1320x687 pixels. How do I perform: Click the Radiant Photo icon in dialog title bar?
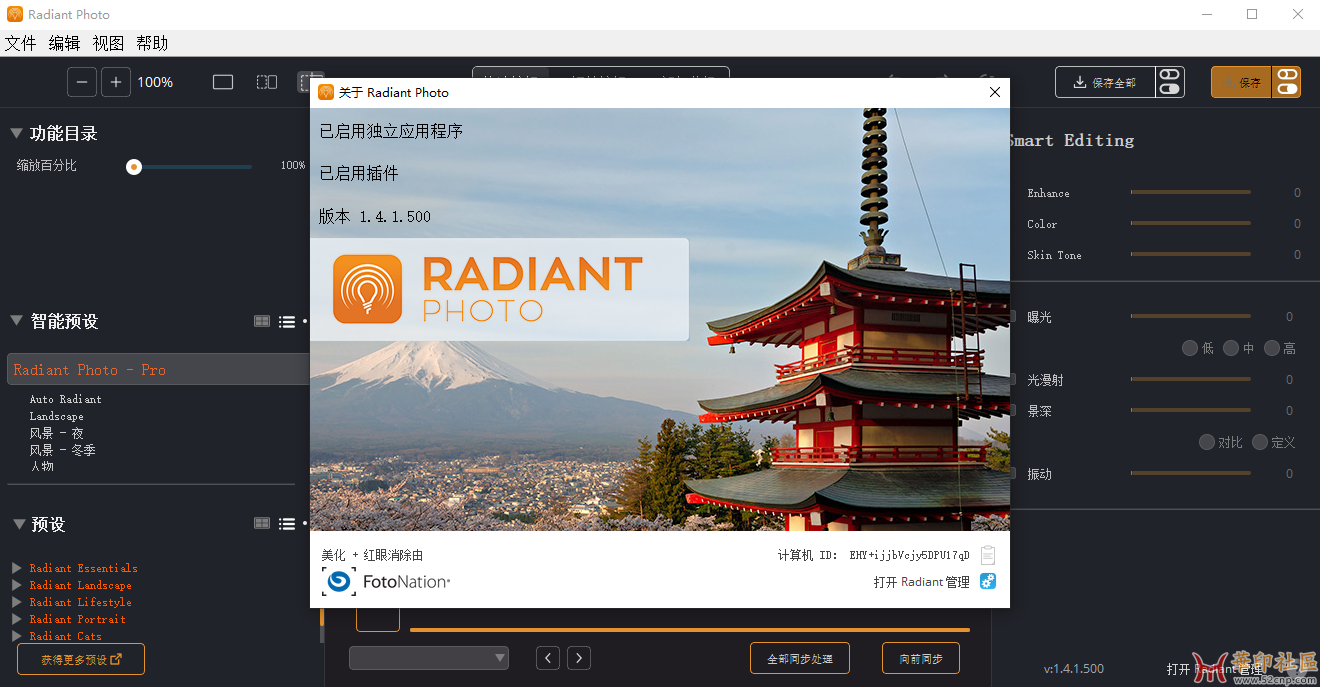click(326, 92)
